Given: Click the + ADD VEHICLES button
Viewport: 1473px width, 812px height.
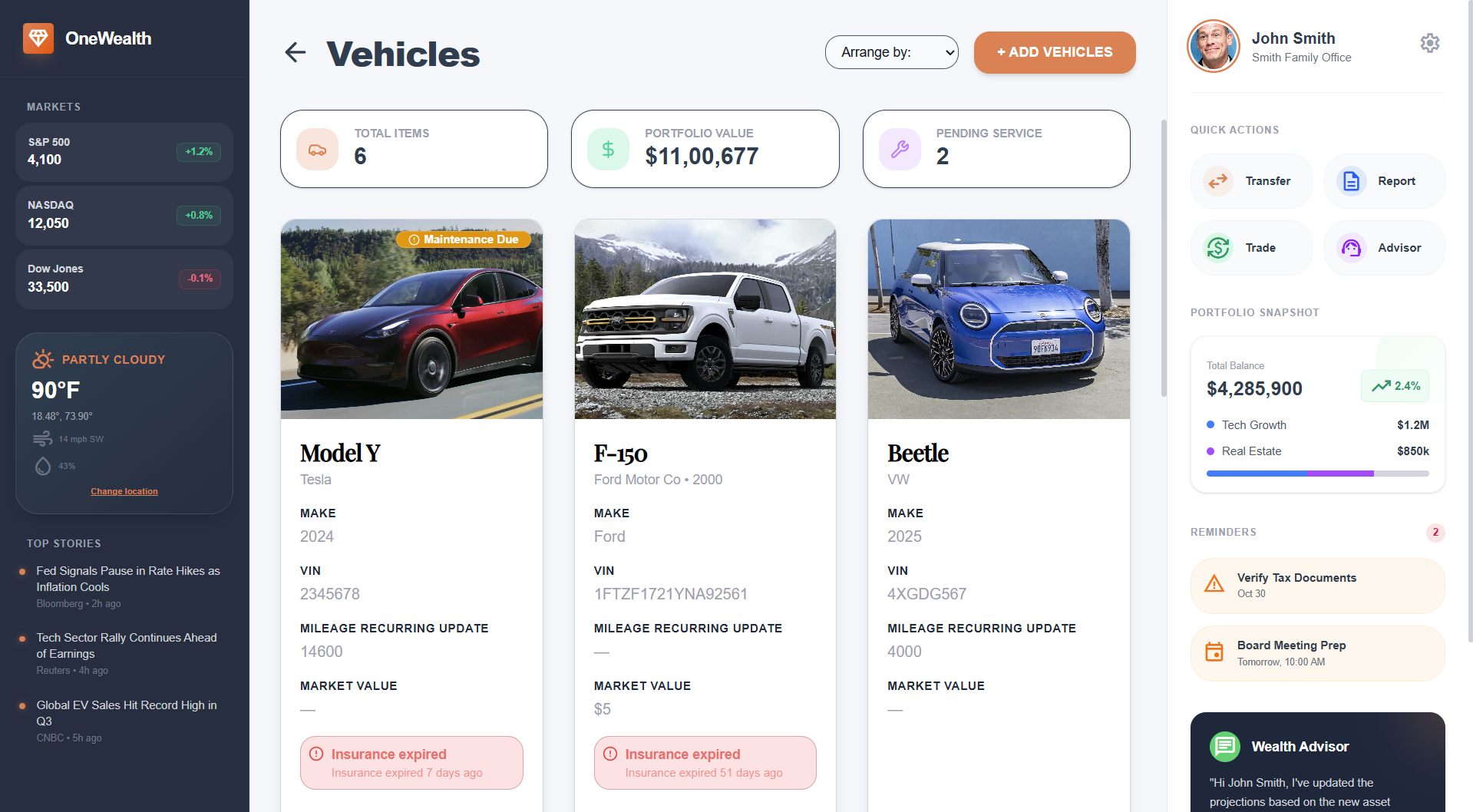Looking at the screenshot, I should click(1054, 52).
